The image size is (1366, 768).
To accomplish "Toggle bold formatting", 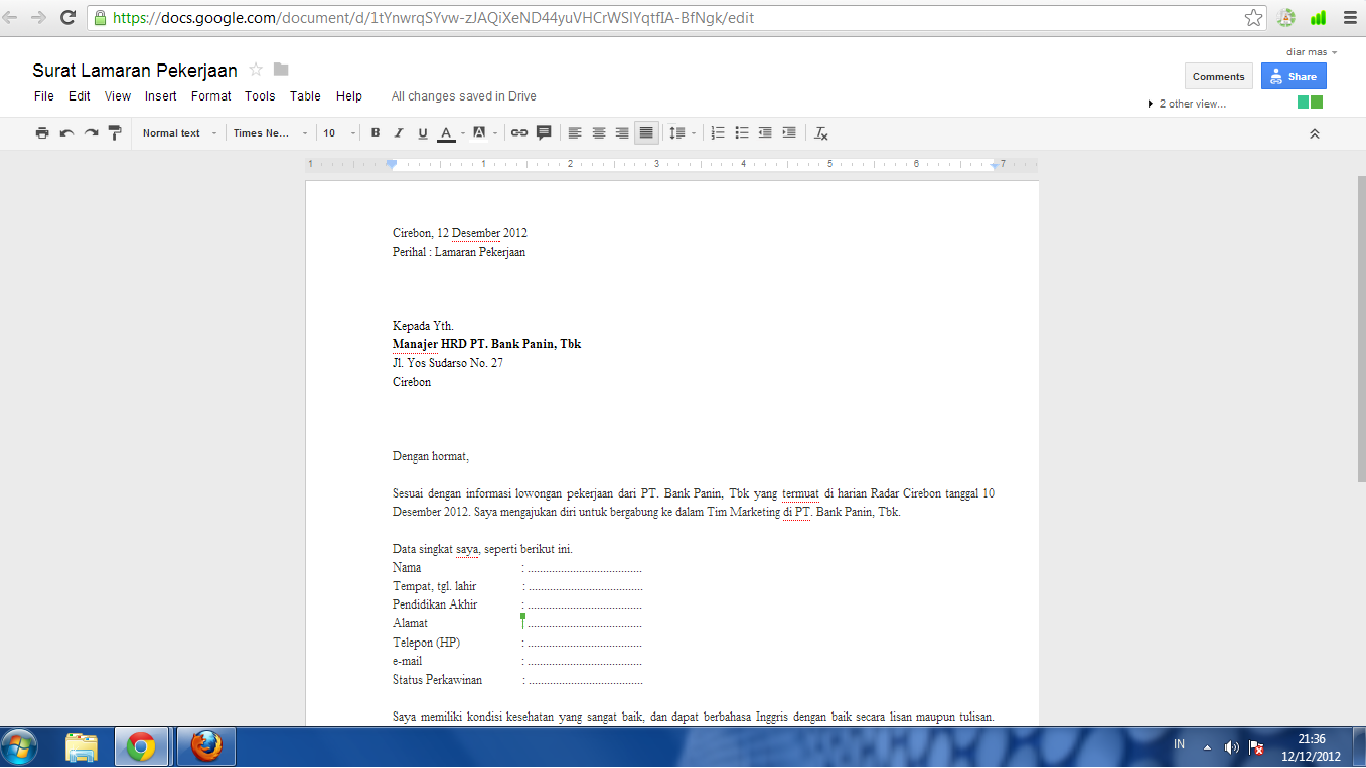I will 376,133.
